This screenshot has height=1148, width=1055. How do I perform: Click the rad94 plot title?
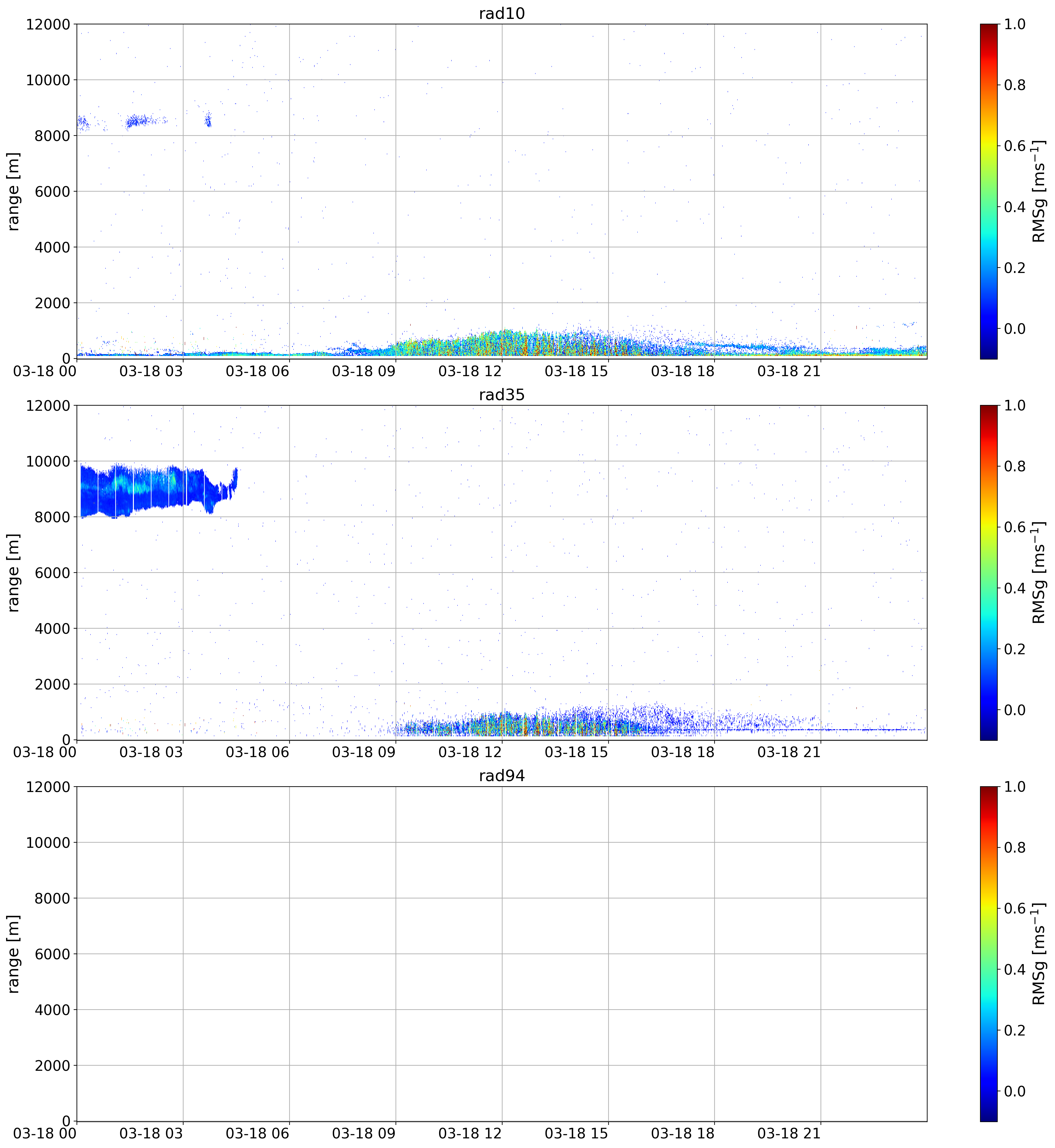pos(501,776)
